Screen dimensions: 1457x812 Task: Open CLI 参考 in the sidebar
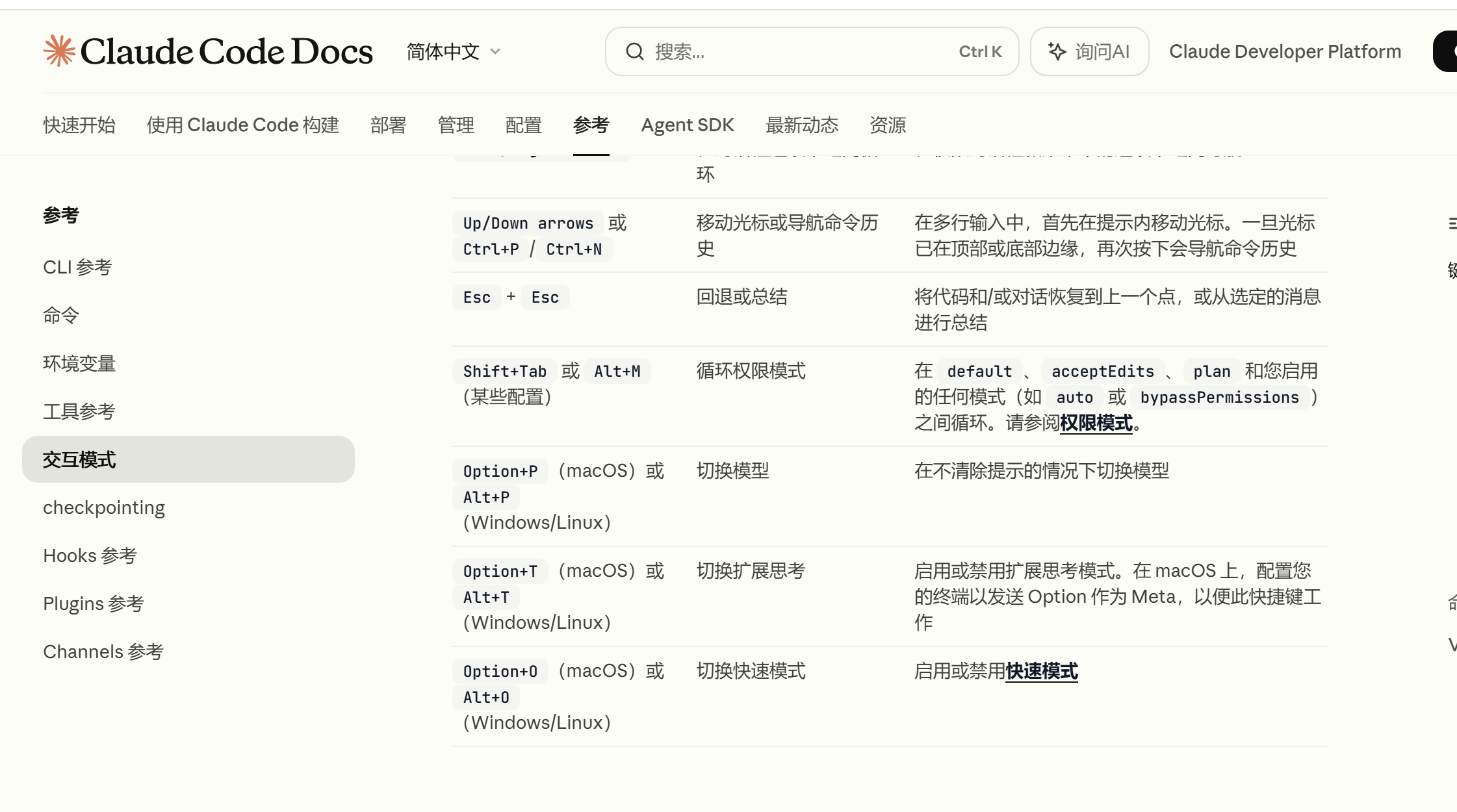[x=77, y=267]
